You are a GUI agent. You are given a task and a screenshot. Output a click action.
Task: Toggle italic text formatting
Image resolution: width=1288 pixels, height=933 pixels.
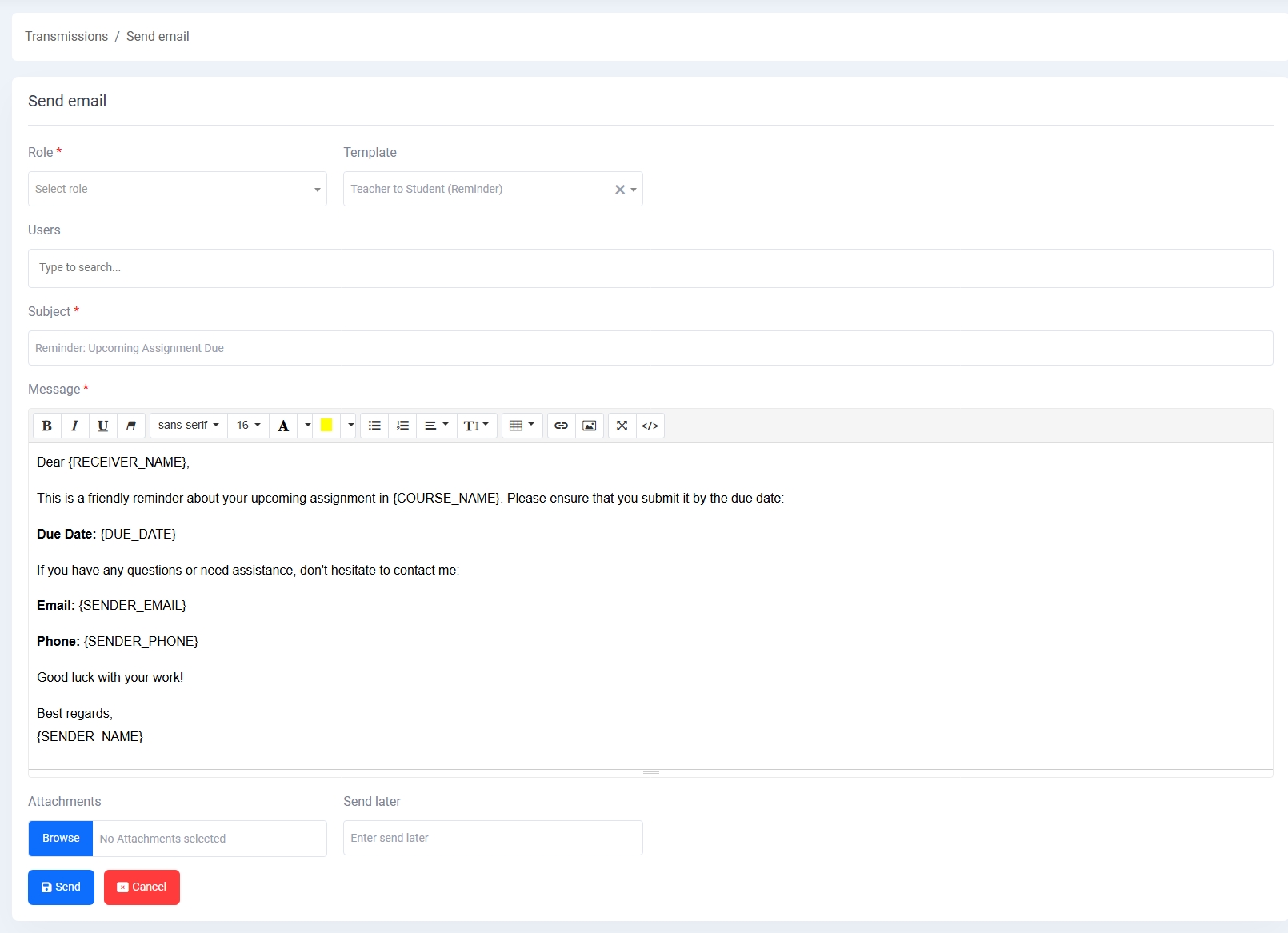point(74,426)
